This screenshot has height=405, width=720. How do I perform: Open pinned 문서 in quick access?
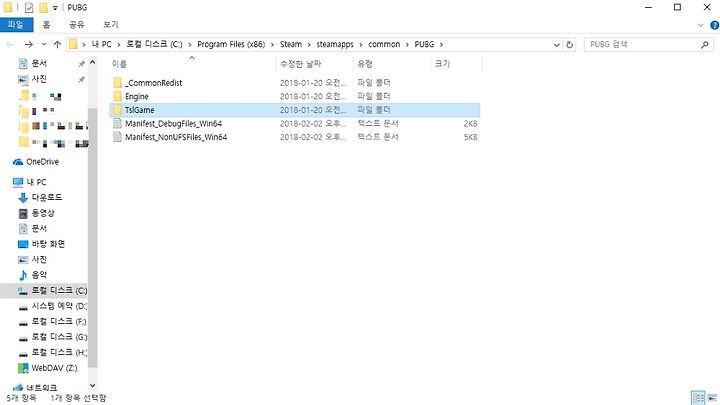point(39,63)
